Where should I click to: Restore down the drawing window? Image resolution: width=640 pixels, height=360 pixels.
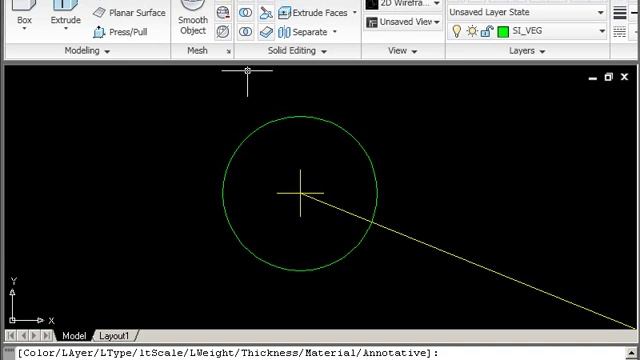(609, 77)
